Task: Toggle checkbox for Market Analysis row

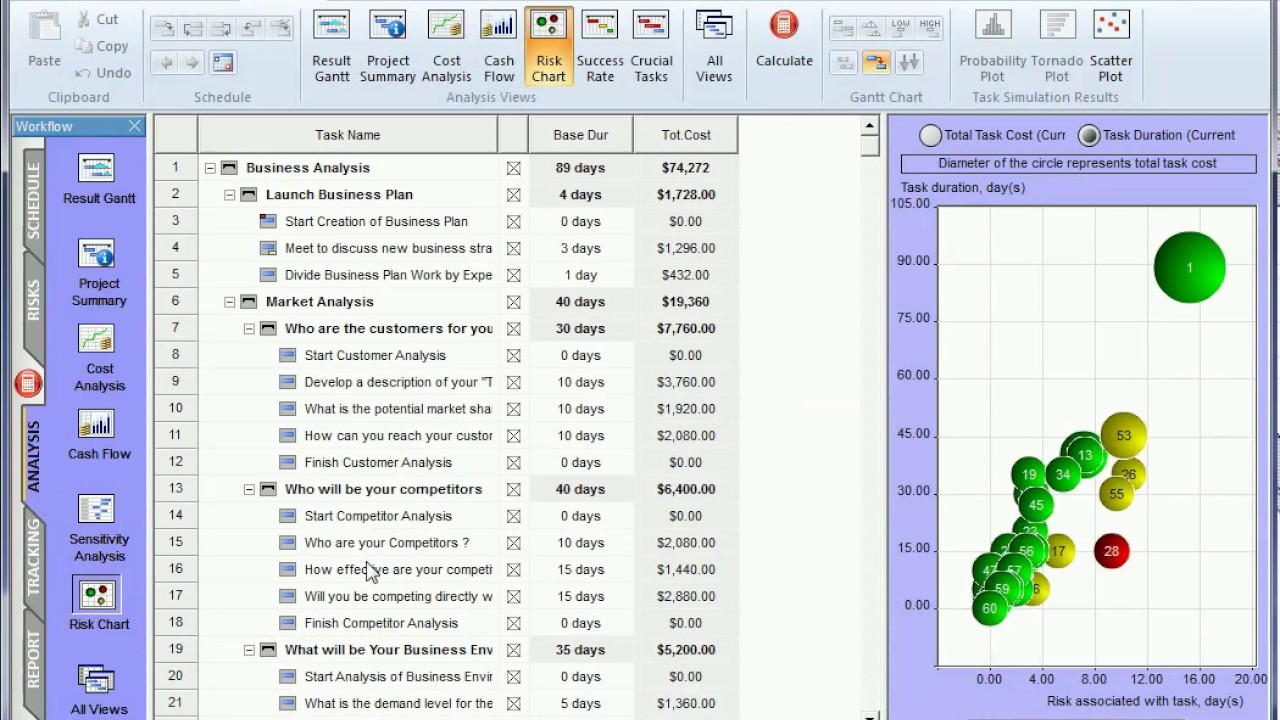Action: coord(513,302)
